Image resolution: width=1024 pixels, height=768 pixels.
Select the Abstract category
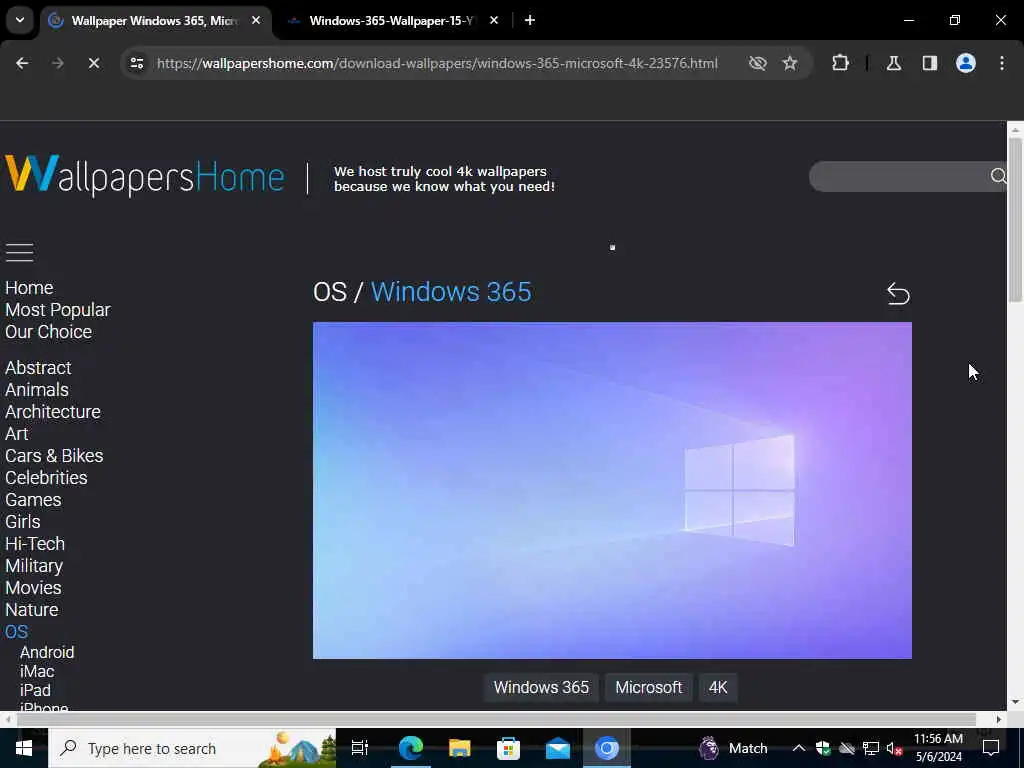click(x=38, y=368)
